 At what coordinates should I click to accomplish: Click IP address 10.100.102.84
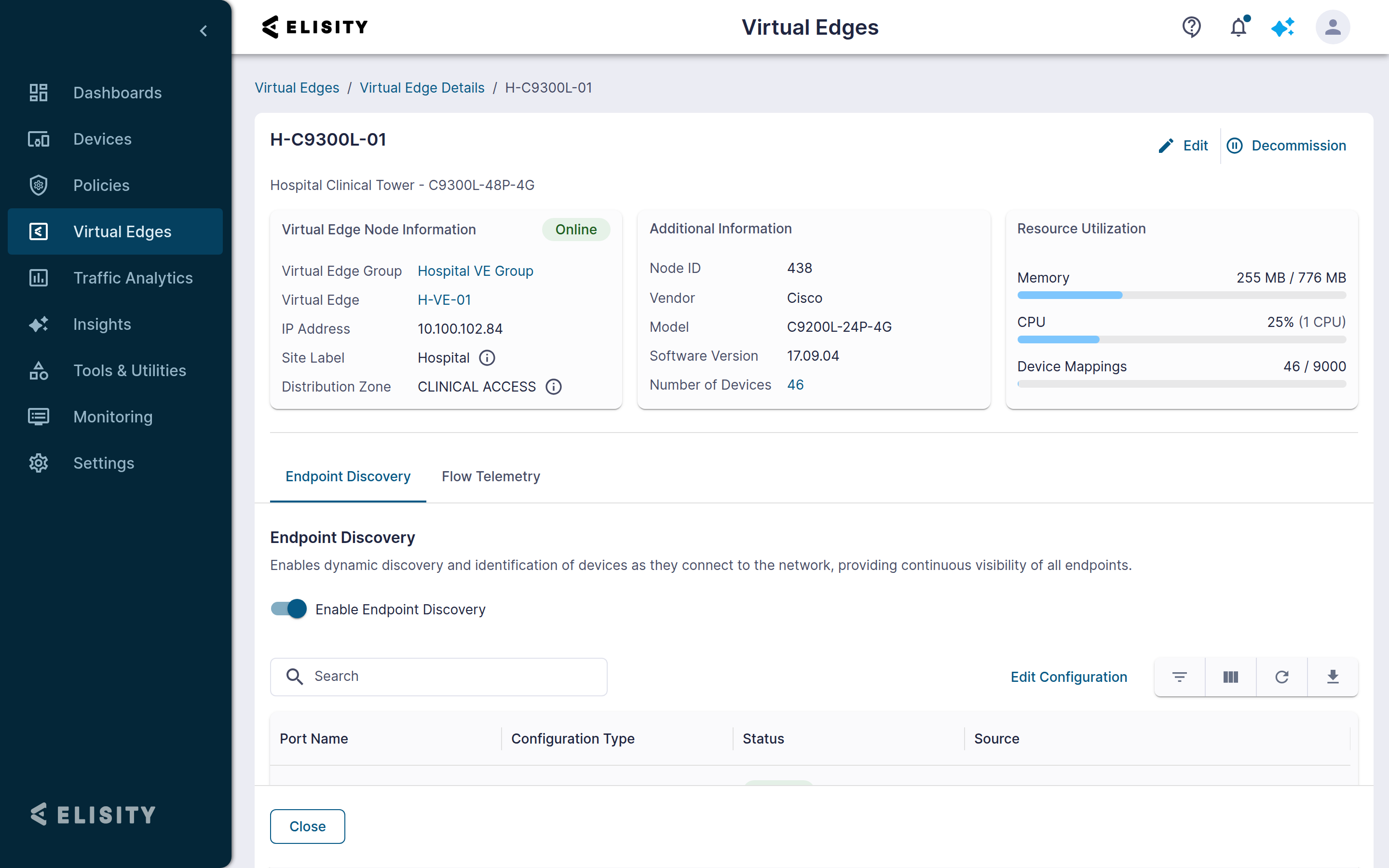click(x=460, y=329)
